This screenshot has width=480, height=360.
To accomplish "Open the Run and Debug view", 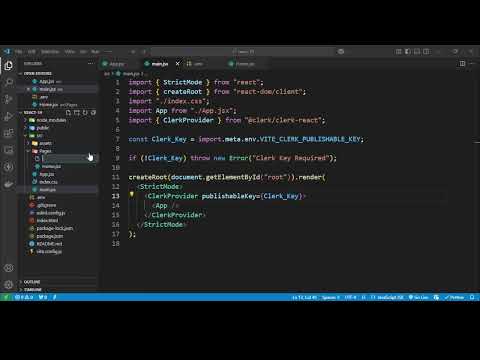I will 8,116.
